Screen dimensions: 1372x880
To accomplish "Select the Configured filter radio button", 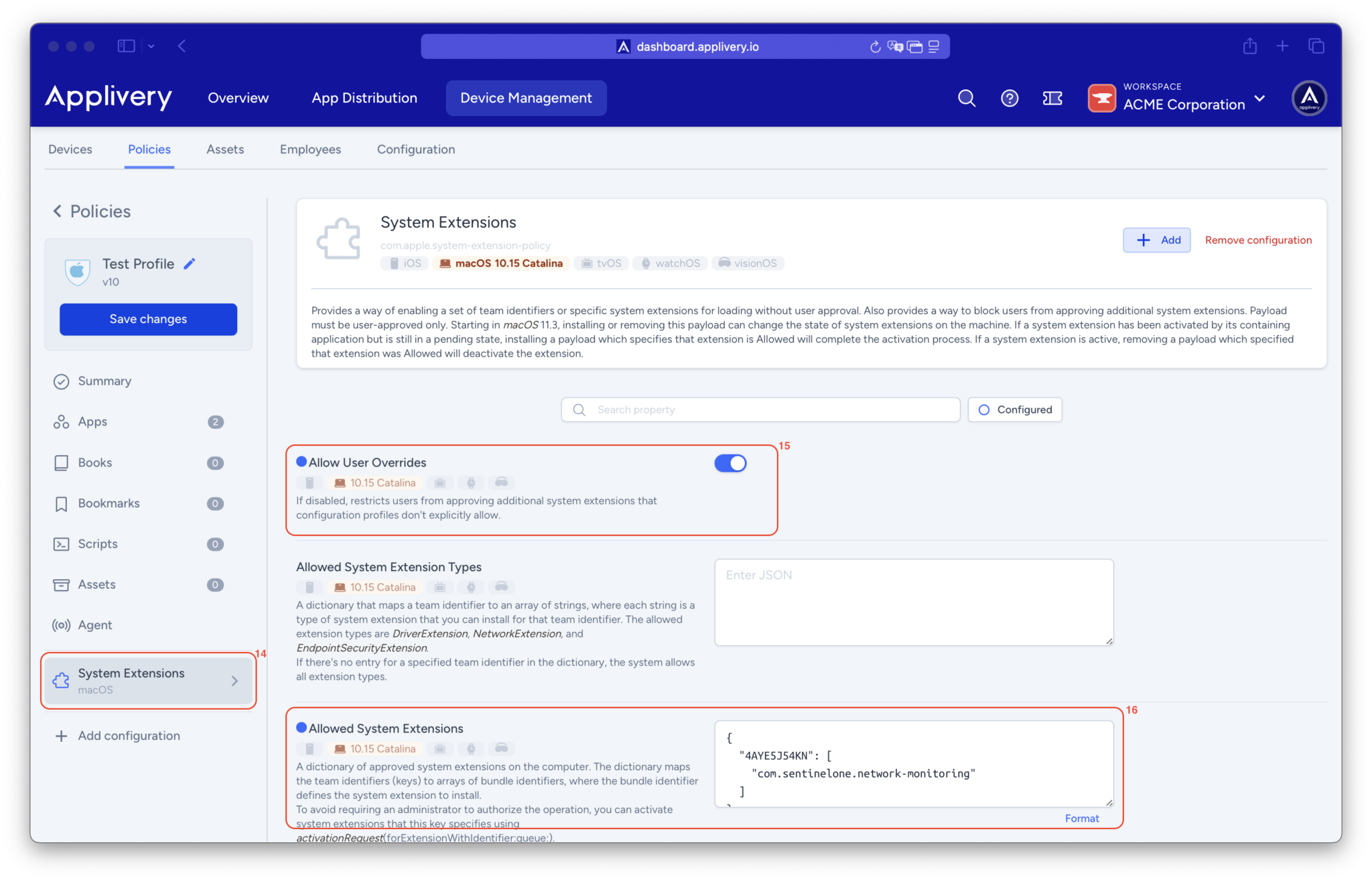I will coord(983,409).
